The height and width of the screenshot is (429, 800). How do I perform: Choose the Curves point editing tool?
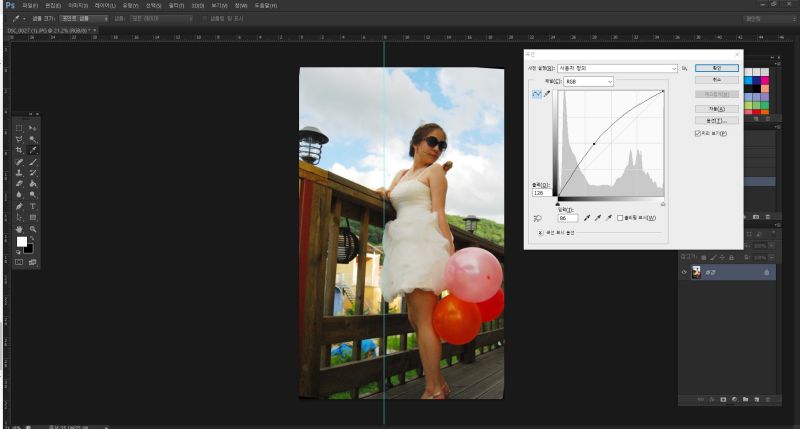point(536,94)
